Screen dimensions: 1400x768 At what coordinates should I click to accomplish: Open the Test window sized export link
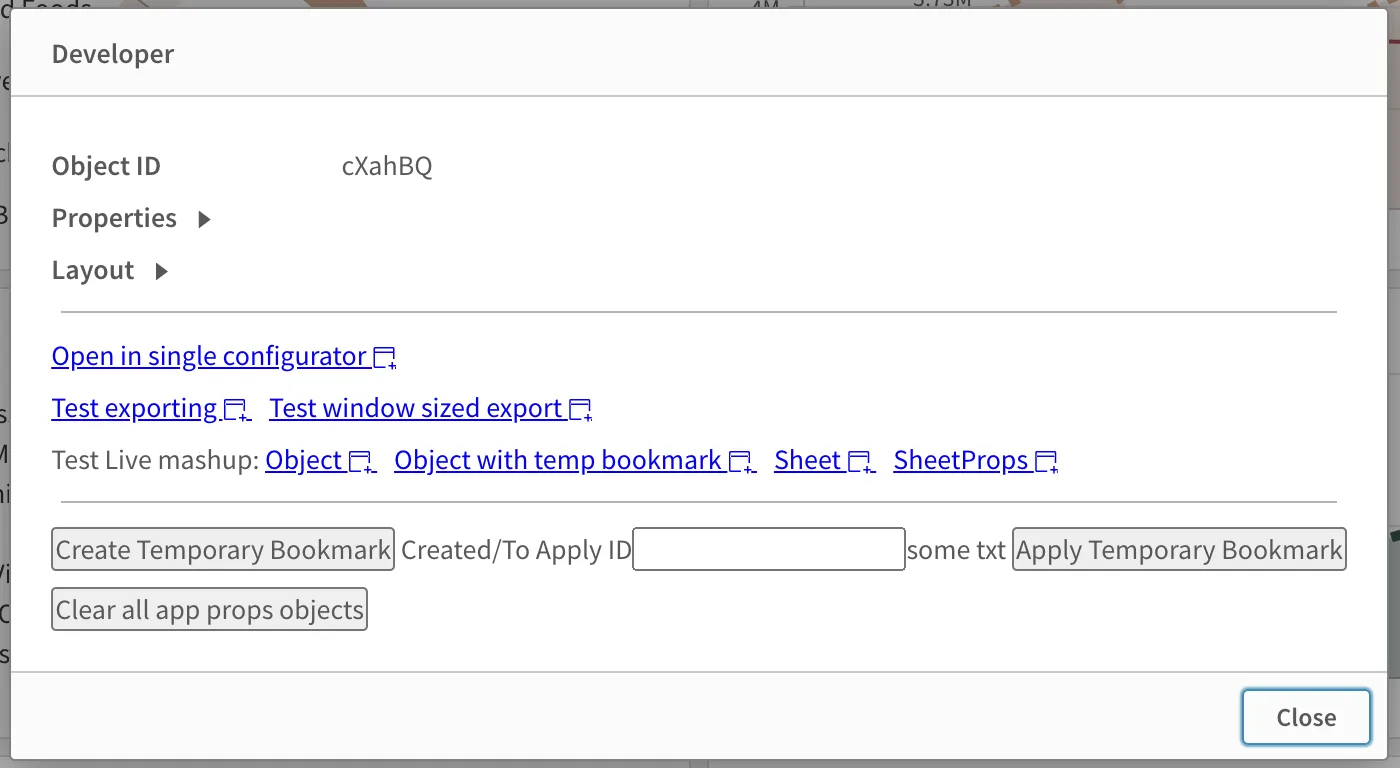click(x=415, y=409)
